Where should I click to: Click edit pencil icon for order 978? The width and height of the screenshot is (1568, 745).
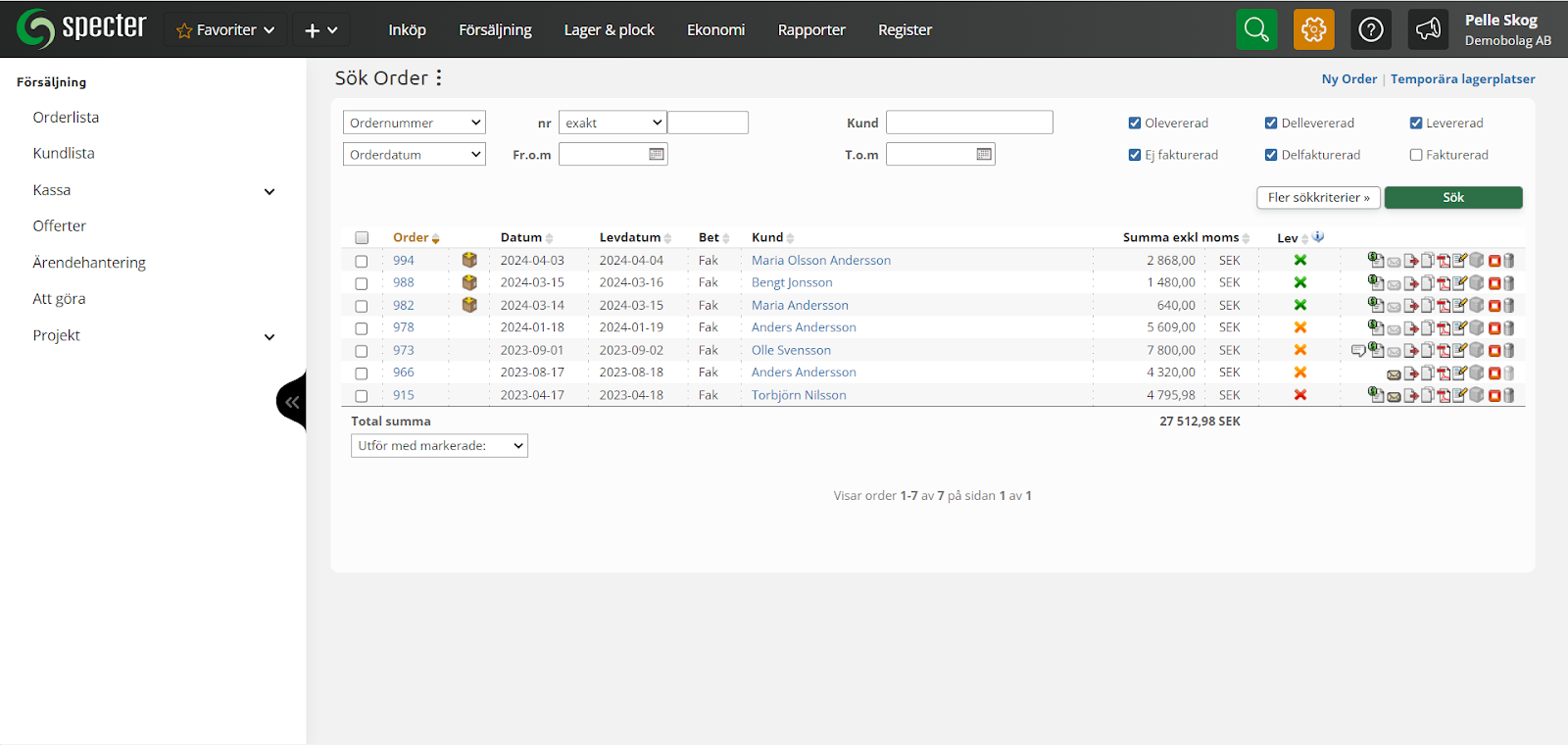pos(1460,328)
